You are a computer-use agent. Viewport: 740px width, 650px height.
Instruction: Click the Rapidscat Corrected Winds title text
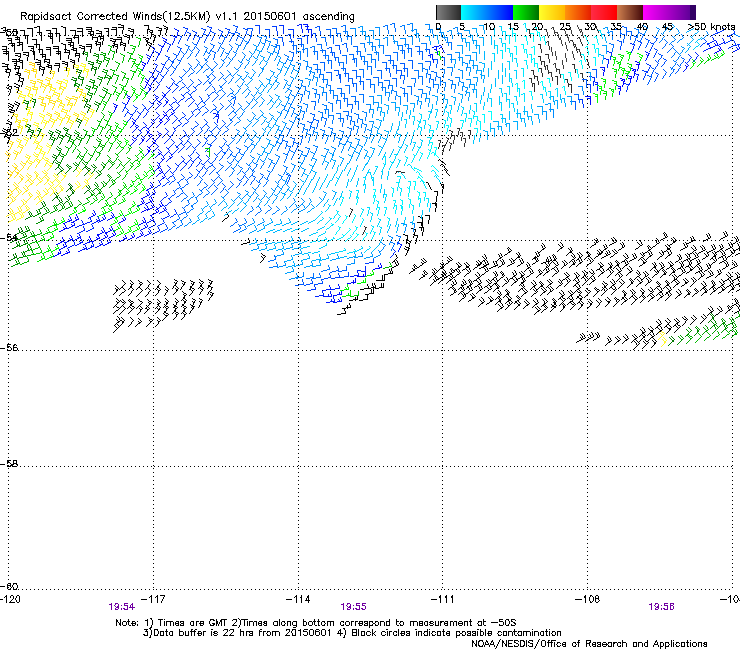coord(187,16)
